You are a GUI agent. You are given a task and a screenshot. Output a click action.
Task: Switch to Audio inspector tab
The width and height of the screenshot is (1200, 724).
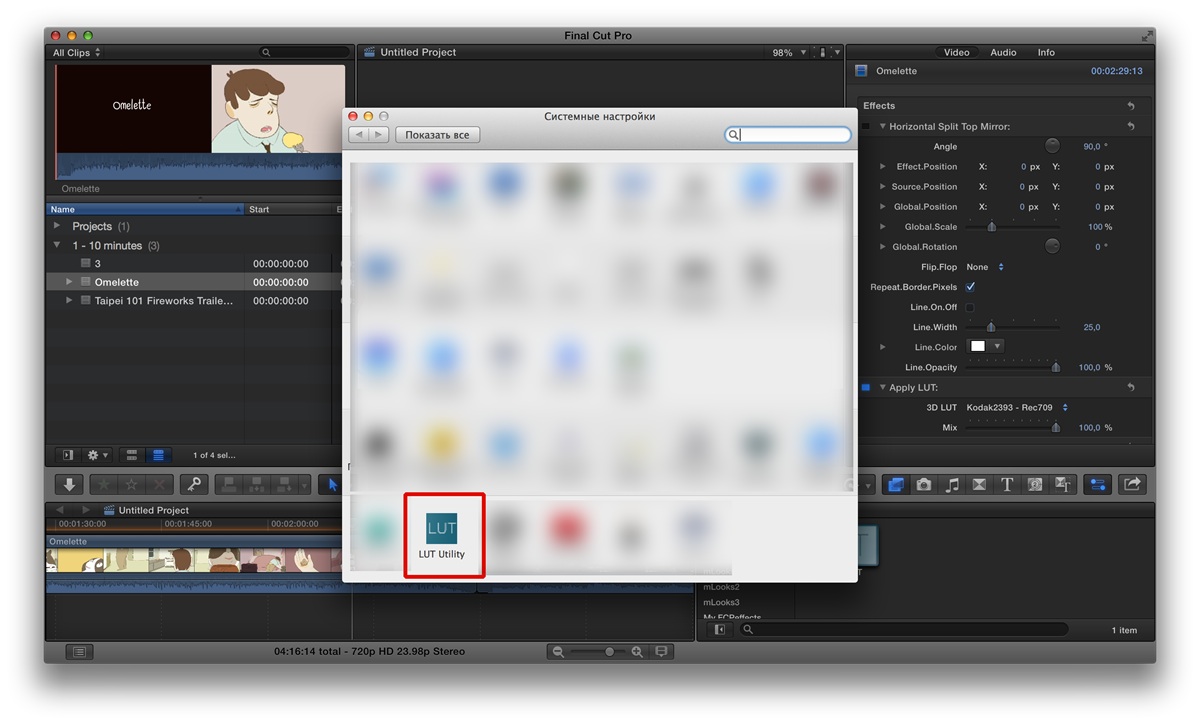1003,52
